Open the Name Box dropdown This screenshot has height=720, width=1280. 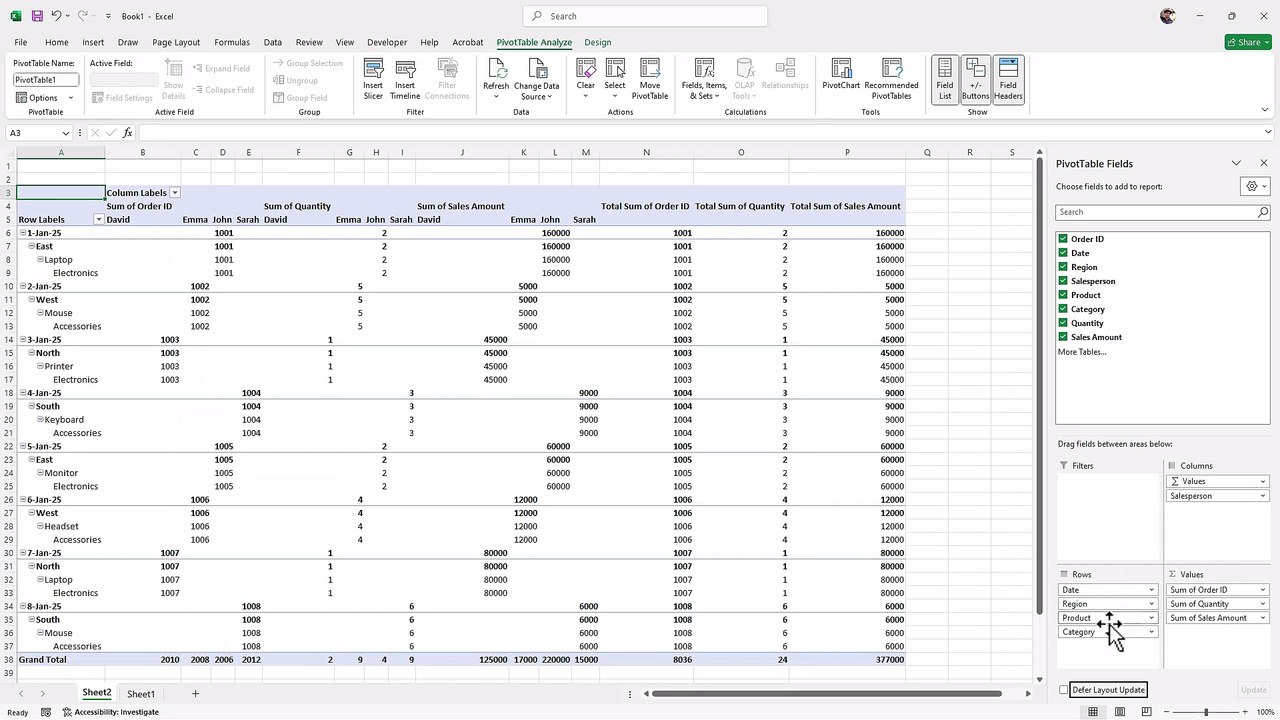(x=66, y=133)
